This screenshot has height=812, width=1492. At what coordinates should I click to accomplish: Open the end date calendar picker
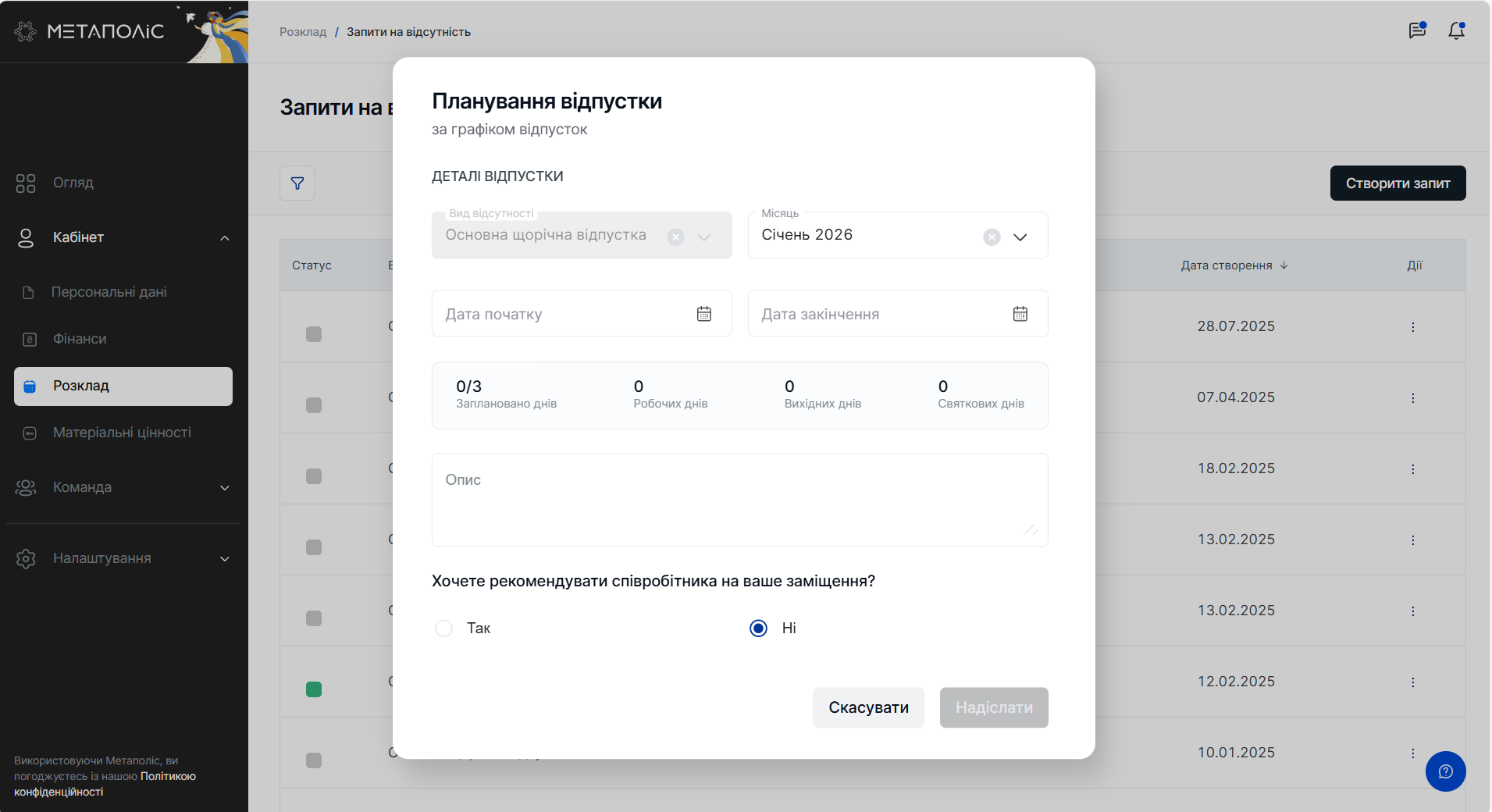(x=1020, y=314)
